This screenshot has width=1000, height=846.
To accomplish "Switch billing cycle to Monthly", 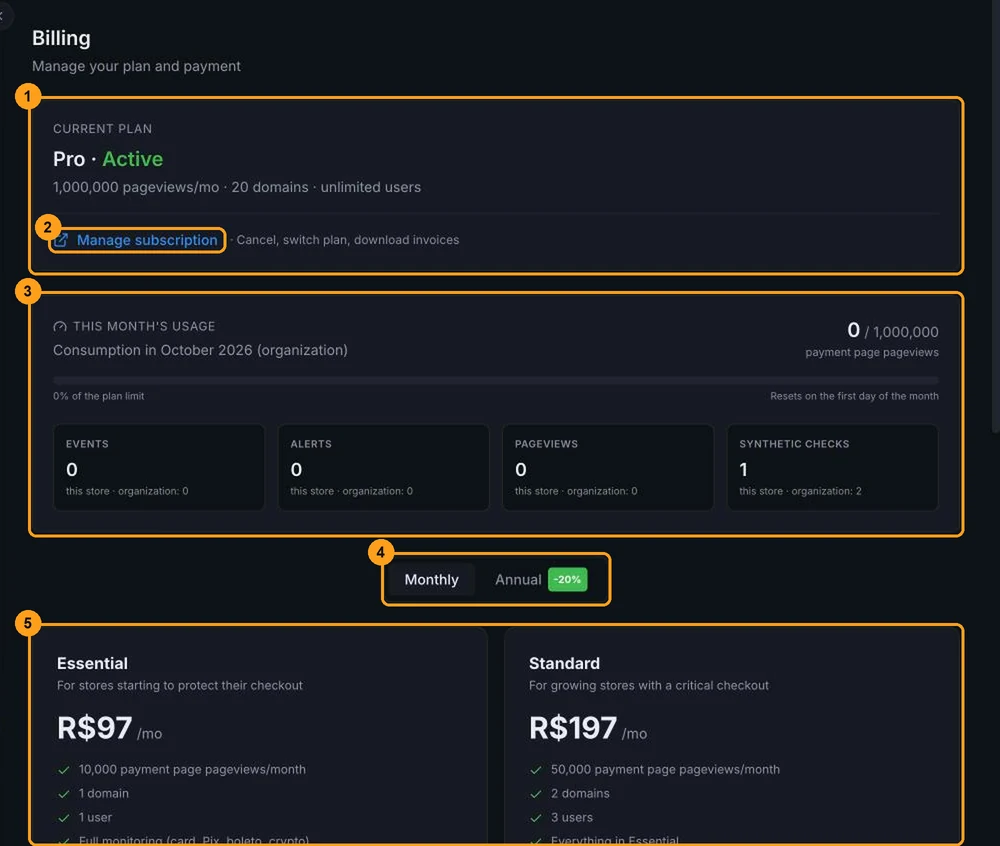I will 432,580.
